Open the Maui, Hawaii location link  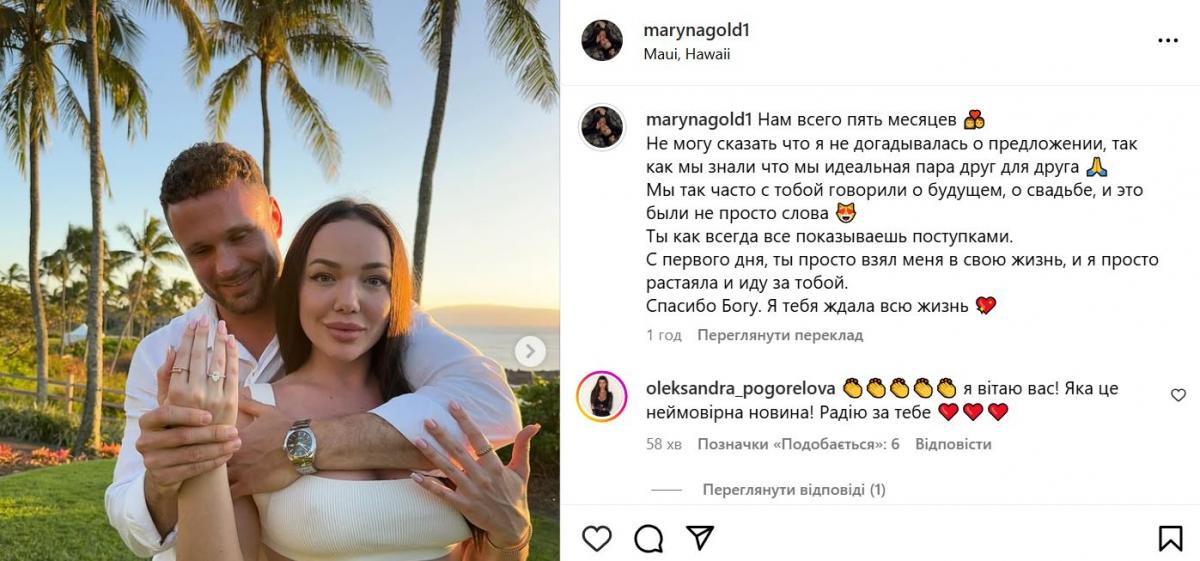click(x=687, y=54)
